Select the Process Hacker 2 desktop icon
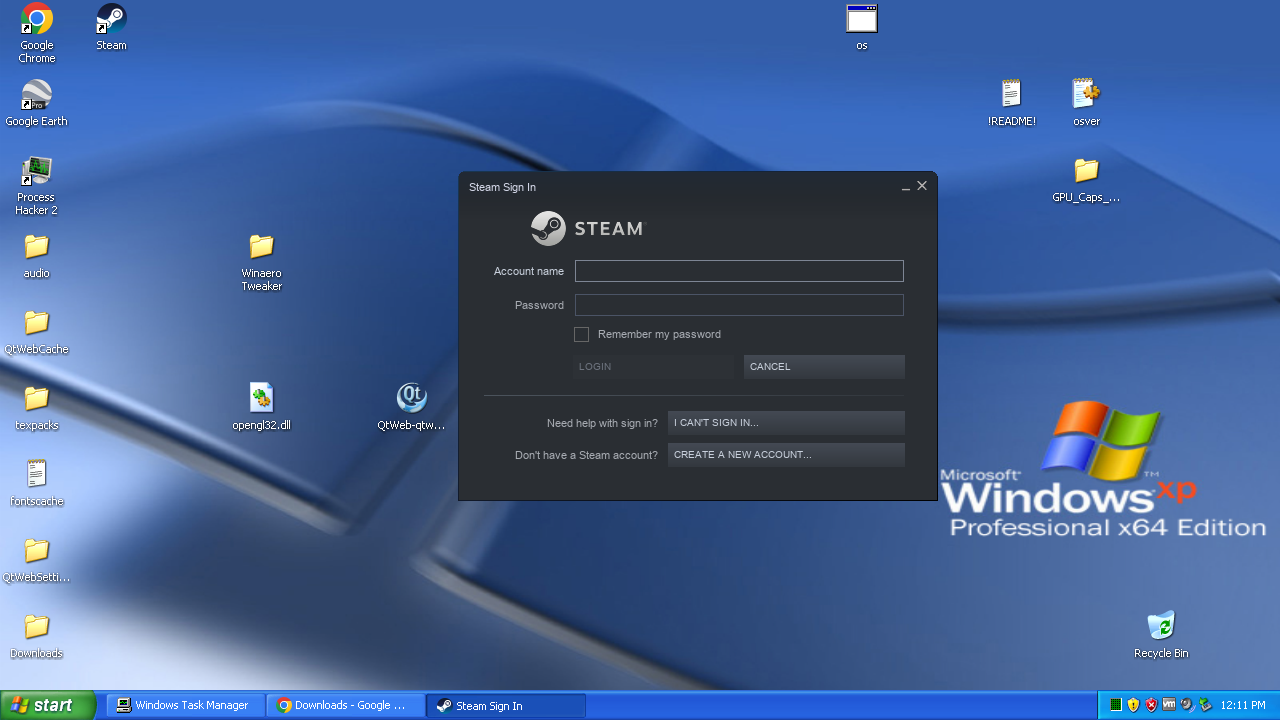 37,171
